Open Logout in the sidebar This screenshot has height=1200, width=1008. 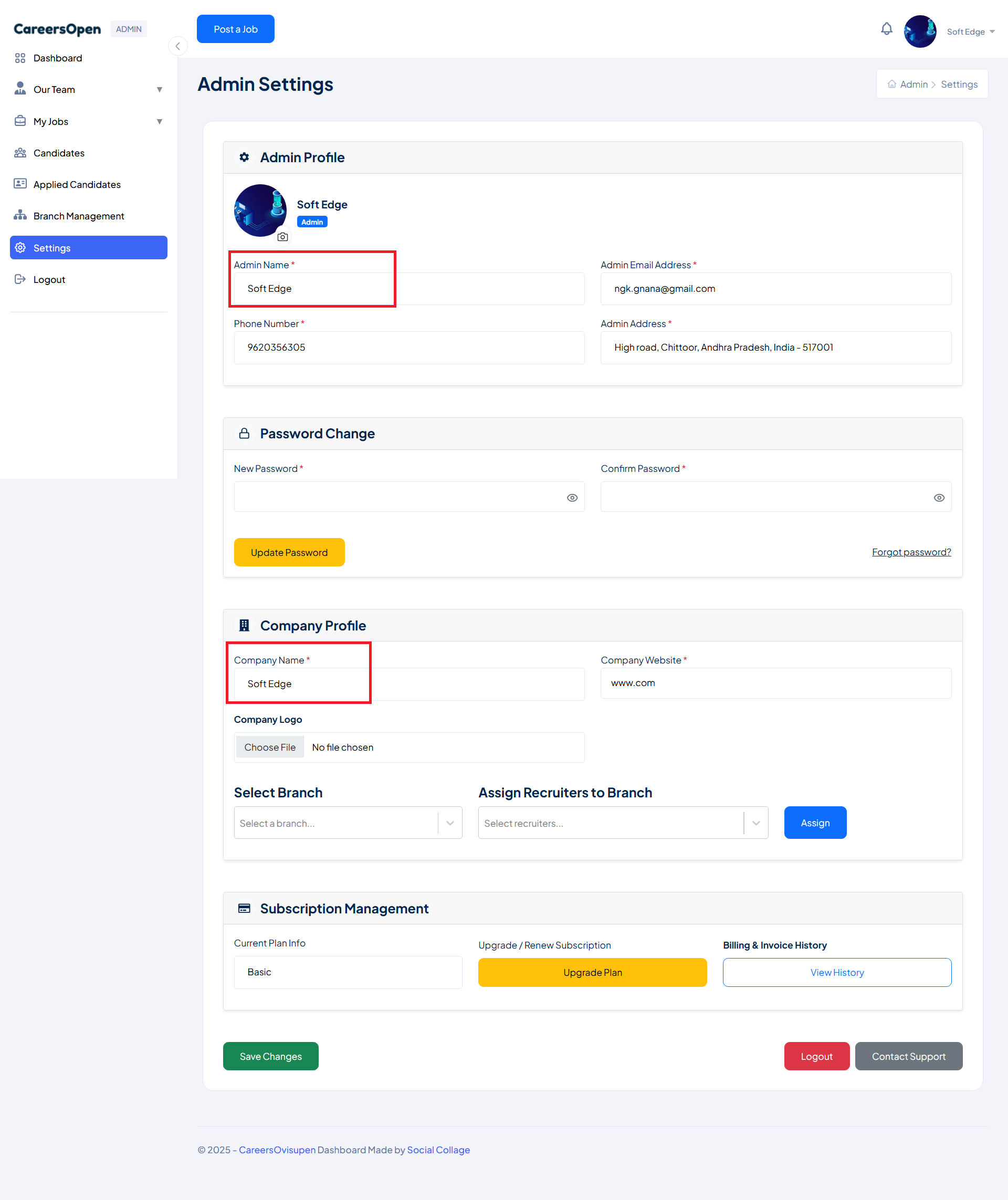[49, 279]
